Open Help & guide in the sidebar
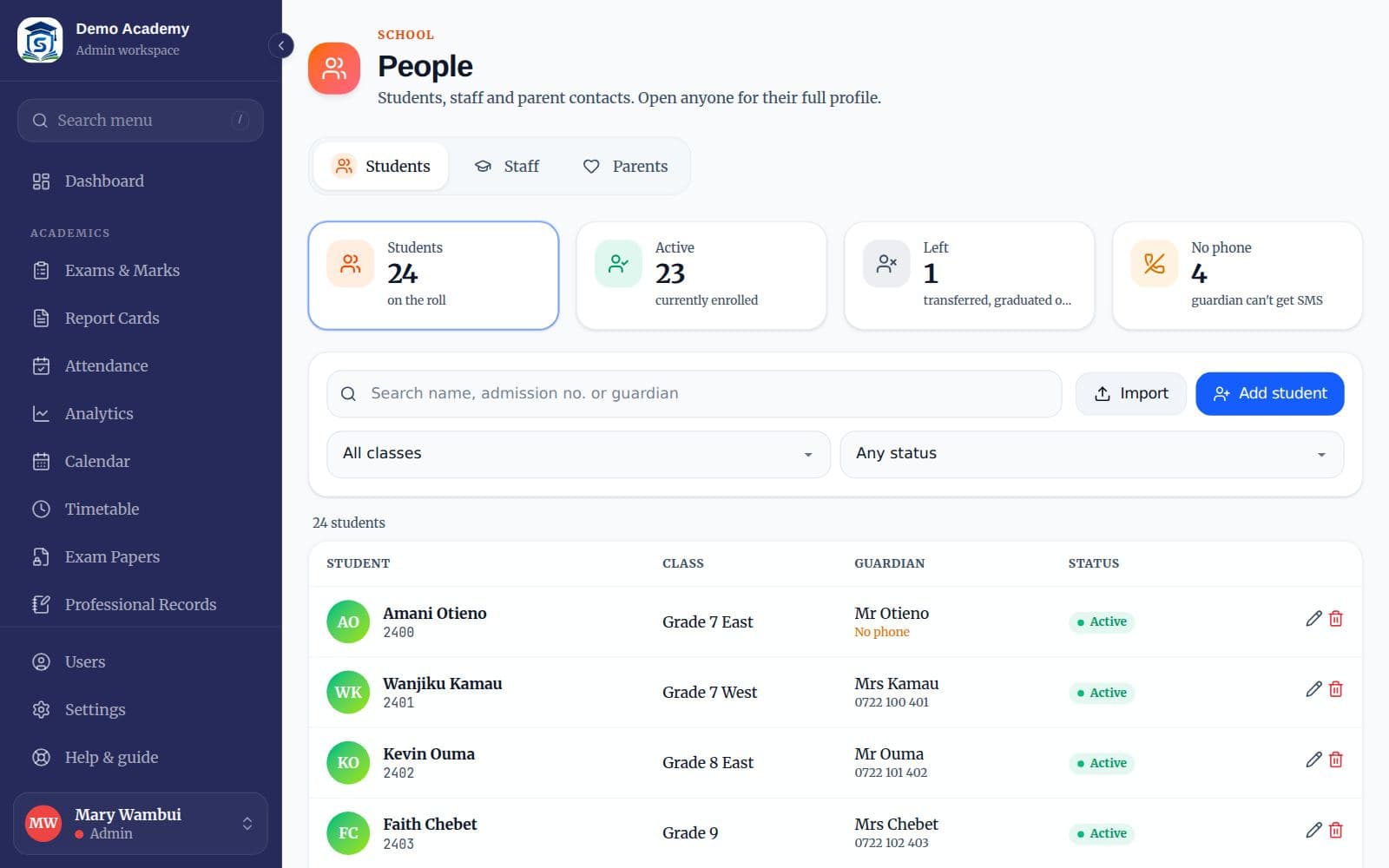The width and height of the screenshot is (1389, 868). [141, 757]
